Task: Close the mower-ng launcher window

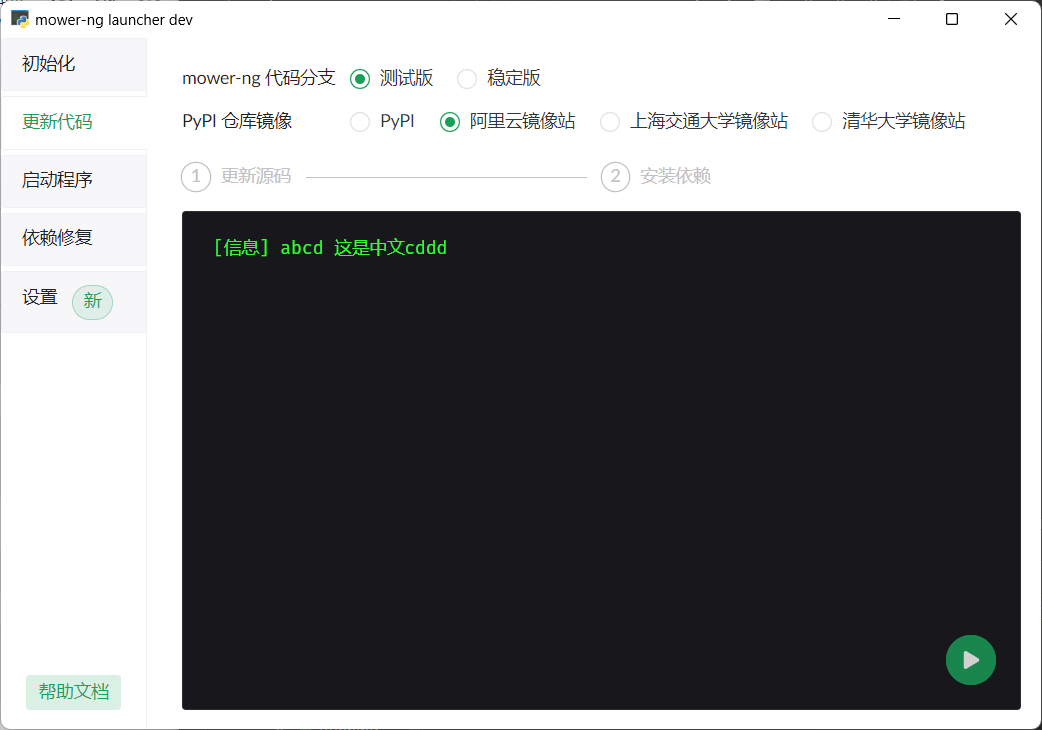Action: click(1011, 19)
